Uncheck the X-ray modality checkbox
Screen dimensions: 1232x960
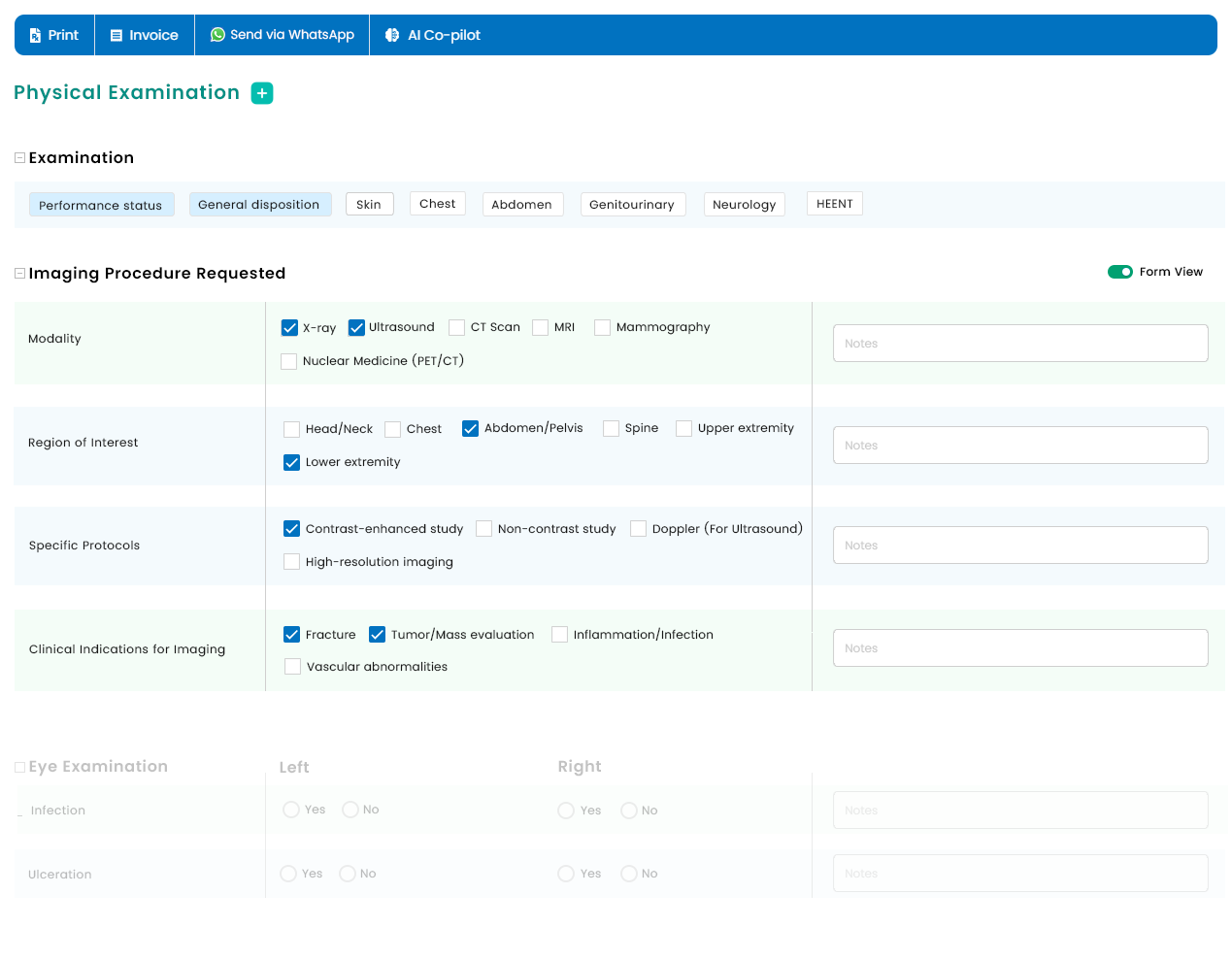pos(289,328)
